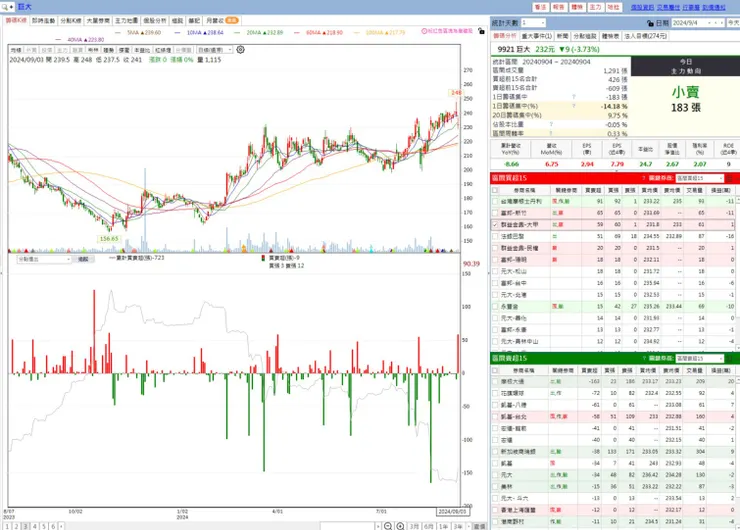The image size is (740, 530).
Task: Check the 花旗環球 seller row checkbox
Action: (x=495, y=393)
